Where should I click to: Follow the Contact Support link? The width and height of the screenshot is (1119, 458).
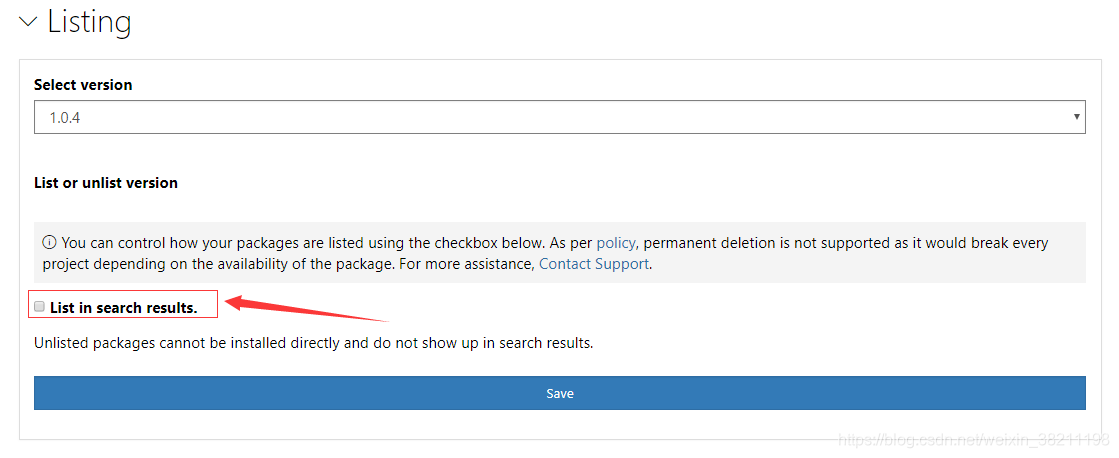[594, 264]
